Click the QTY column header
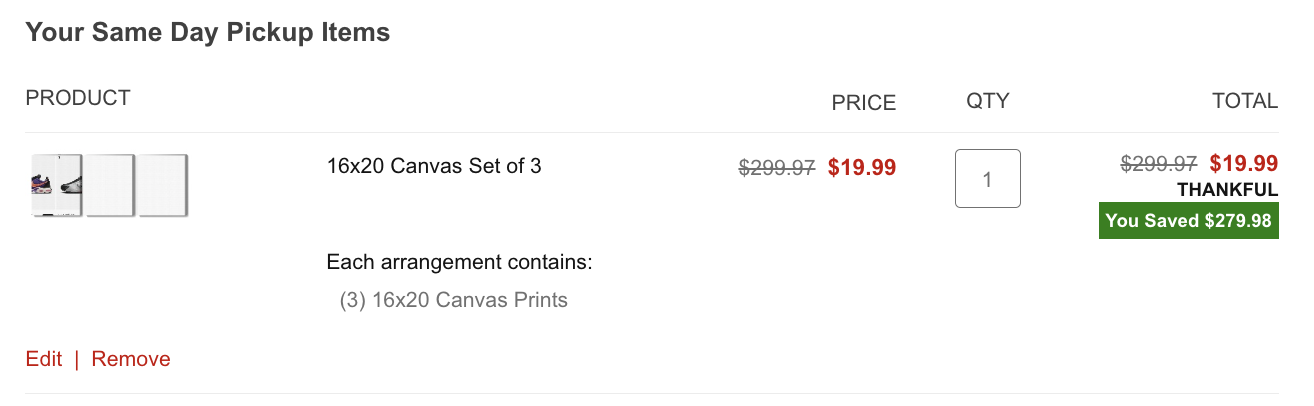Screen dimensions: 1314x406 pyautogui.click(x=987, y=101)
